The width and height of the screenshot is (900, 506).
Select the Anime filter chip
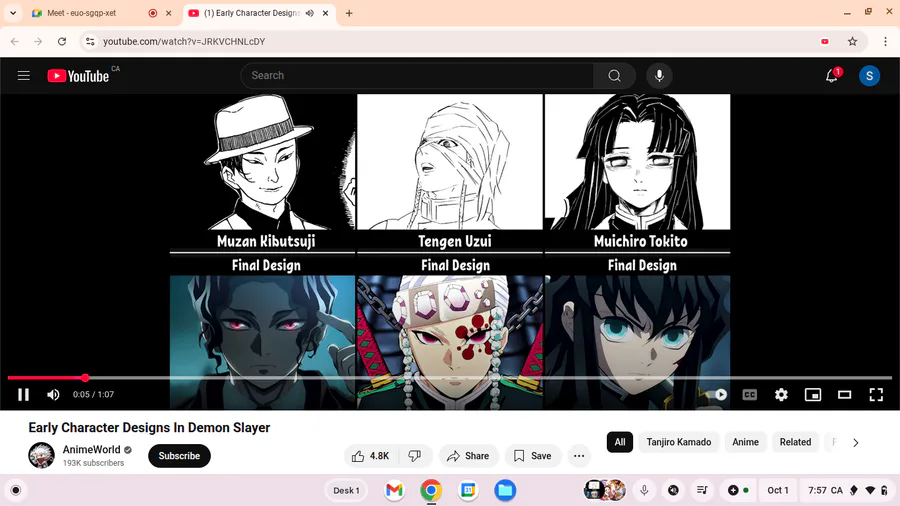[x=745, y=442]
